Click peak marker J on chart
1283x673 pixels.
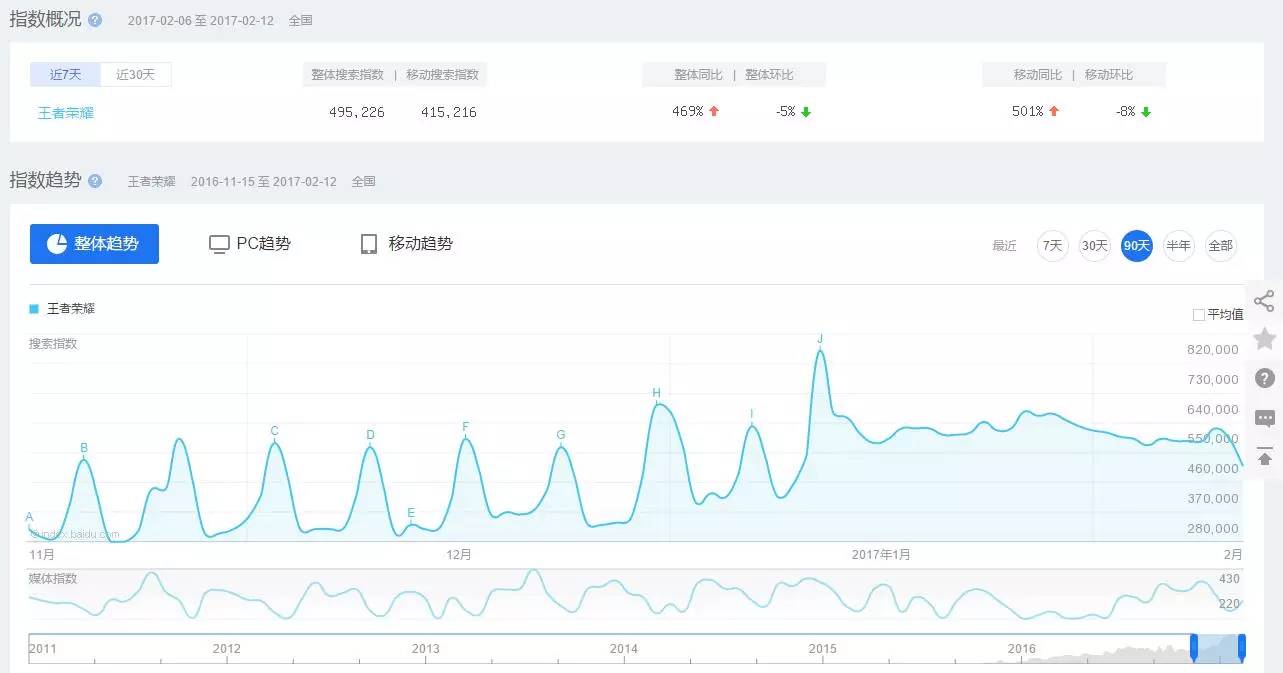click(x=820, y=339)
